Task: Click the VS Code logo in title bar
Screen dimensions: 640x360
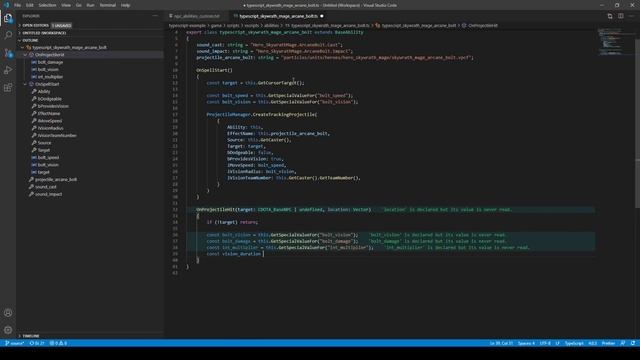Action: pos(7,5)
